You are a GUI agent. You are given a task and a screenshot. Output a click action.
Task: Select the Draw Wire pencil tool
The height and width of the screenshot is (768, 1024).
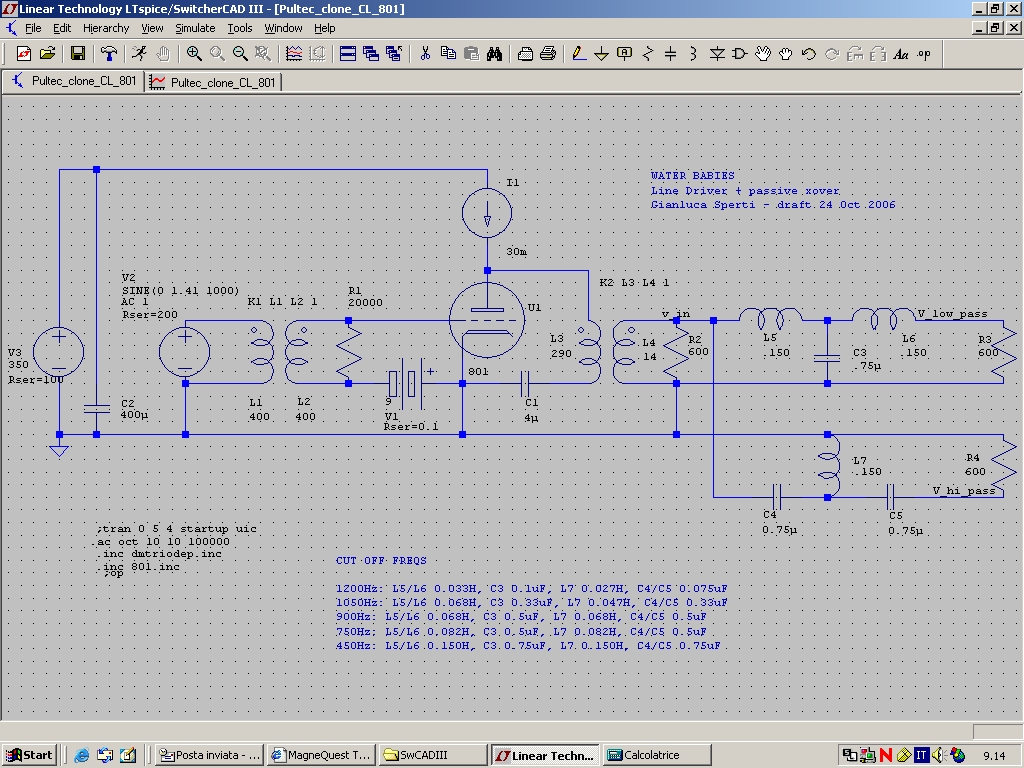579,54
